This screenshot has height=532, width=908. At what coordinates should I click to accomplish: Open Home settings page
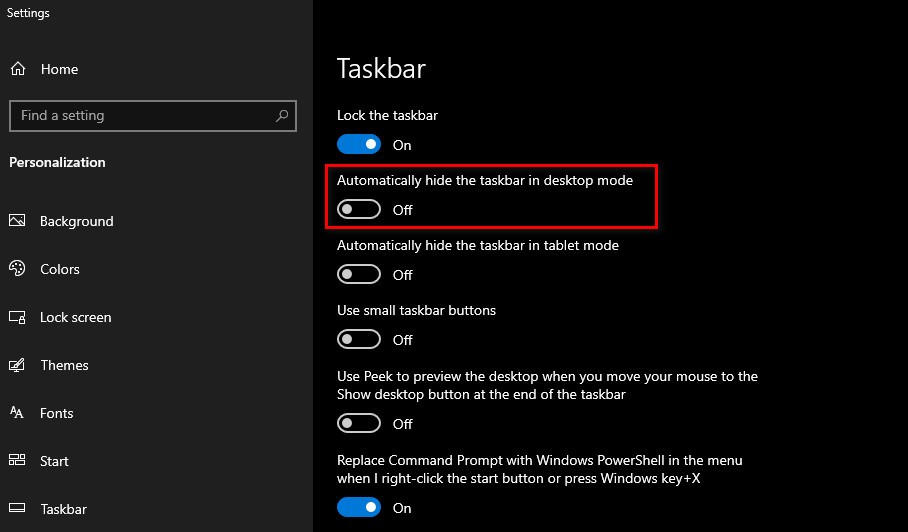pos(59,69)
